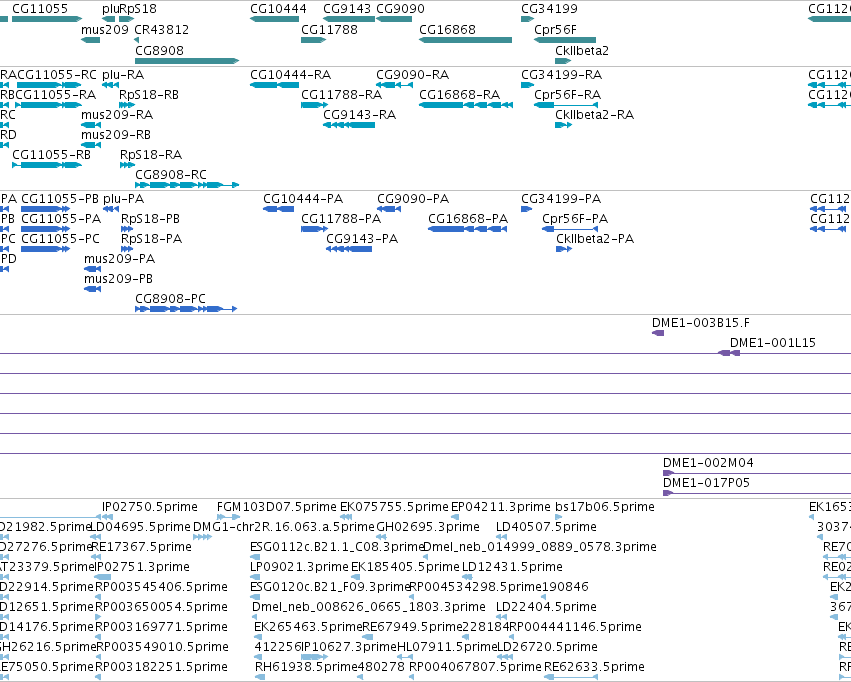Image resolution: width=851 pixels, height=682 pixels.
Task: Select the CG11788-PA protein label
Action: point(341,219)
